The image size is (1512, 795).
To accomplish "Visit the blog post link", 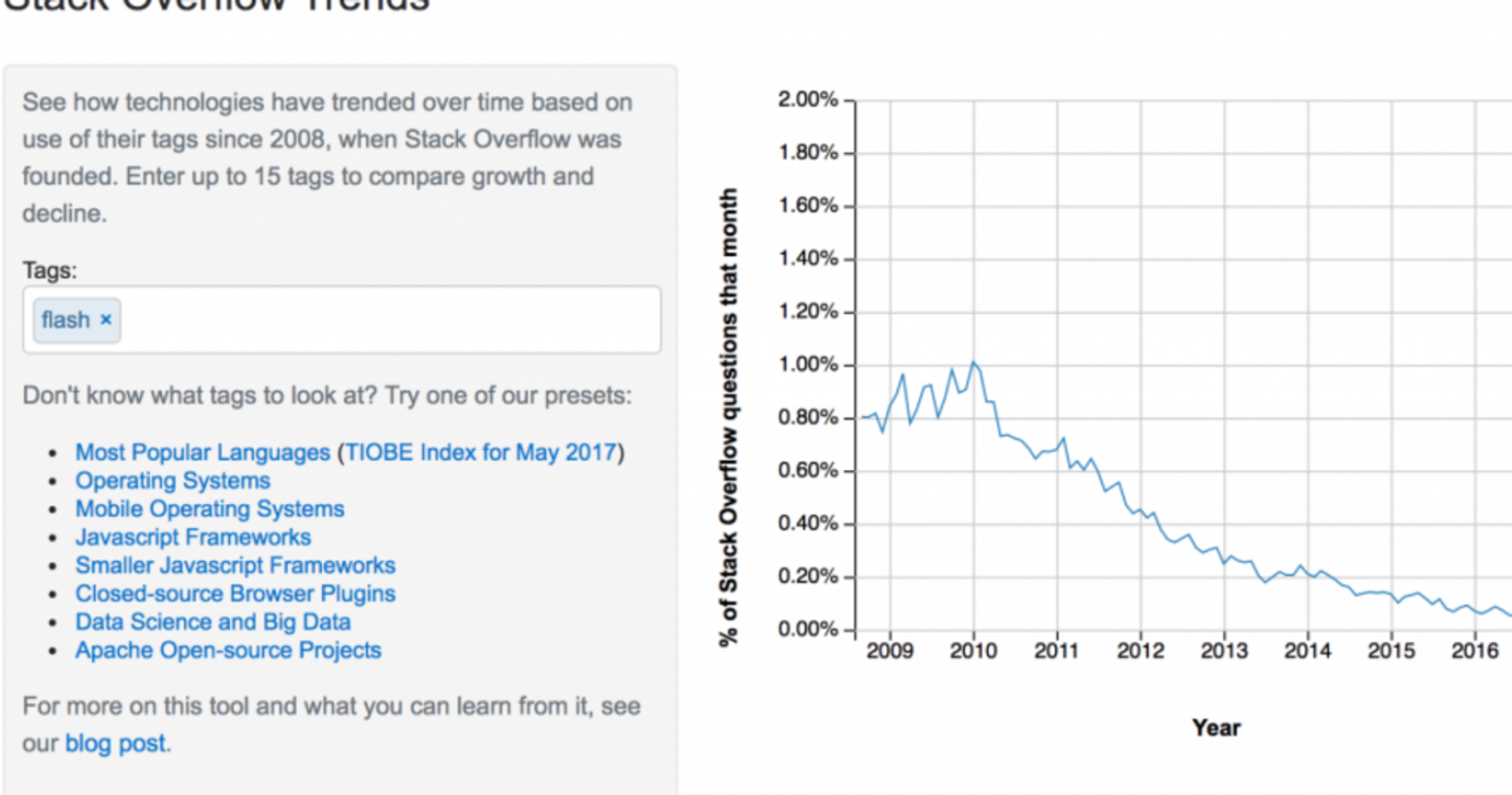I will point(115,744).
